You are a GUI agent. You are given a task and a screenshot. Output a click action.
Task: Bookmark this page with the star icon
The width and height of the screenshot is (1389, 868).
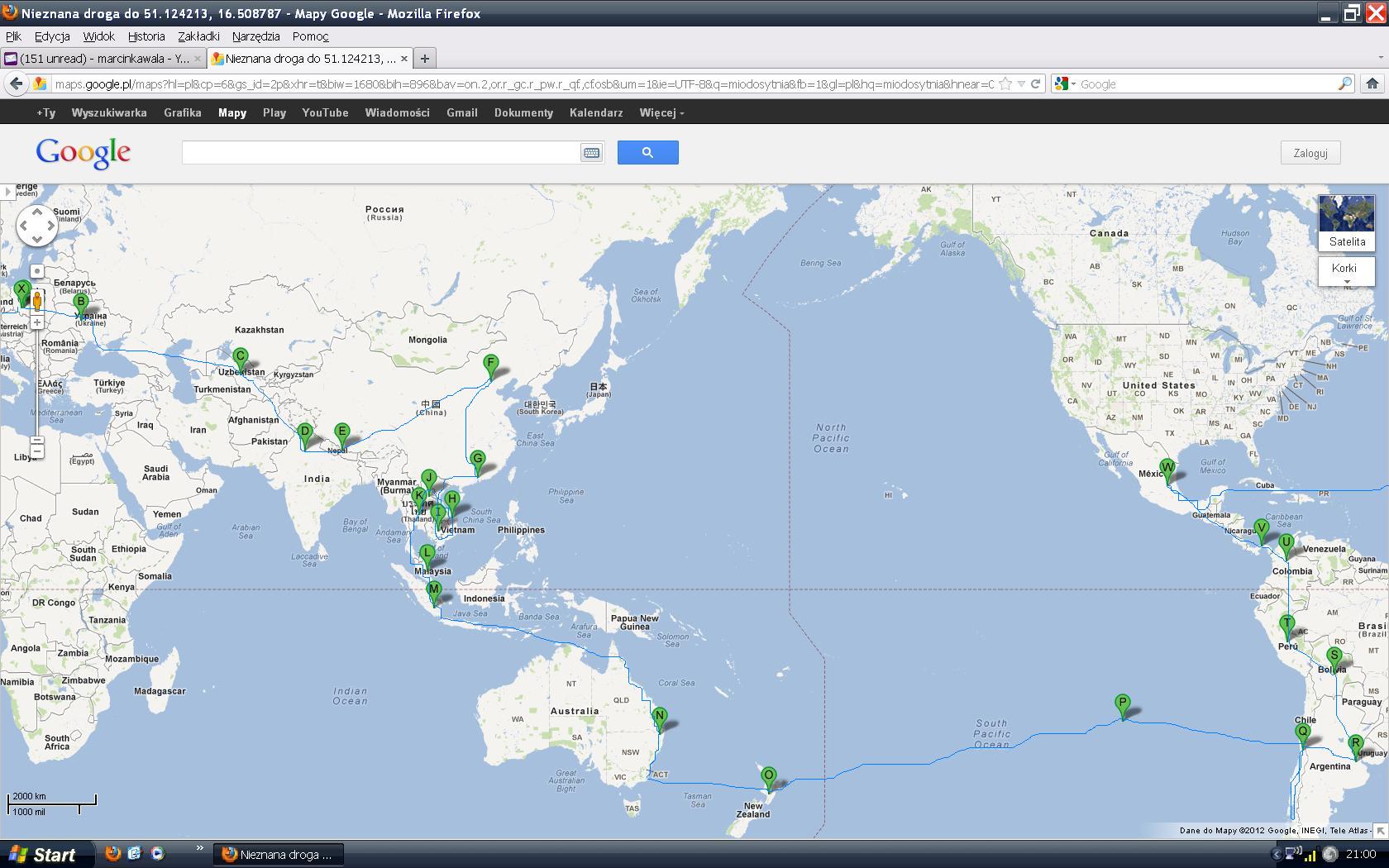1005,83
